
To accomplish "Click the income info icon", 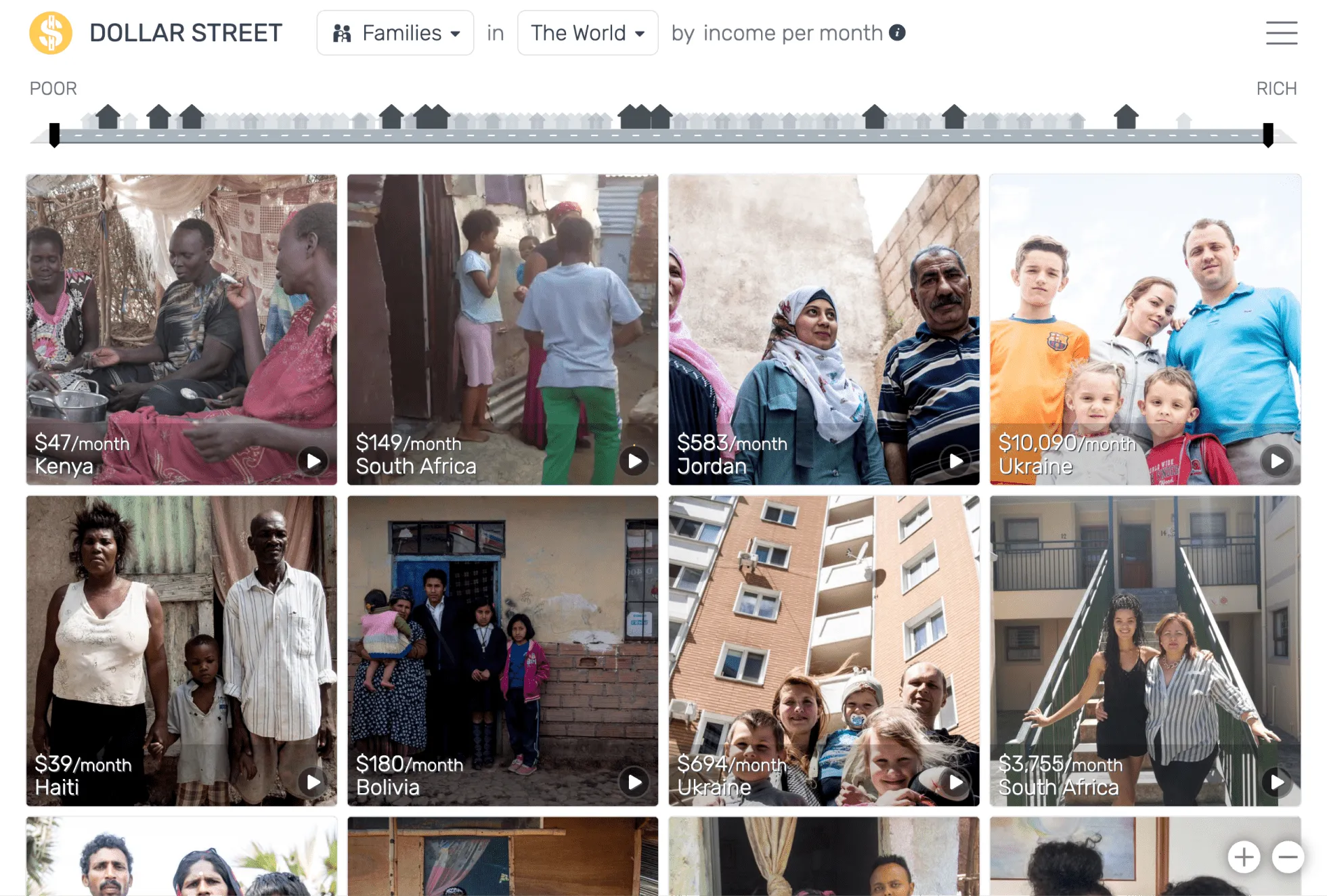I will pos(897,32).
